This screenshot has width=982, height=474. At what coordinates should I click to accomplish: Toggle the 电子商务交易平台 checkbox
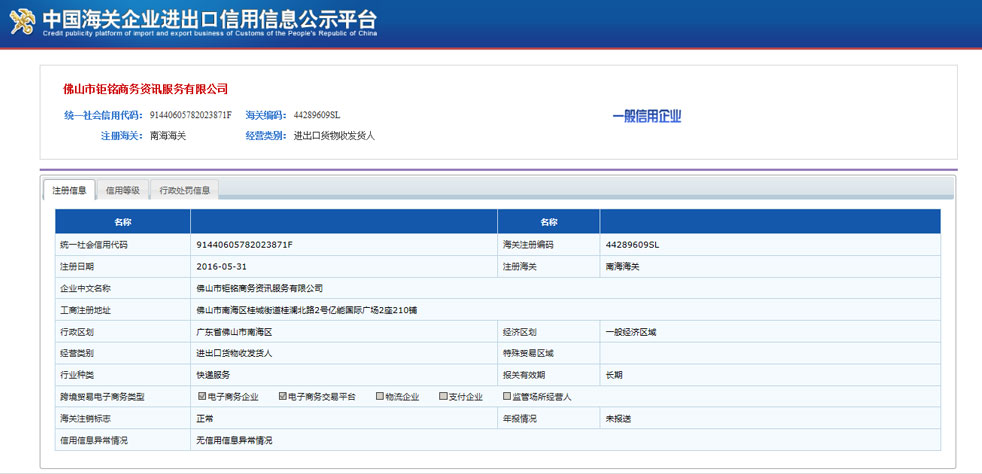pyautogui.click(x=282, y=396)
